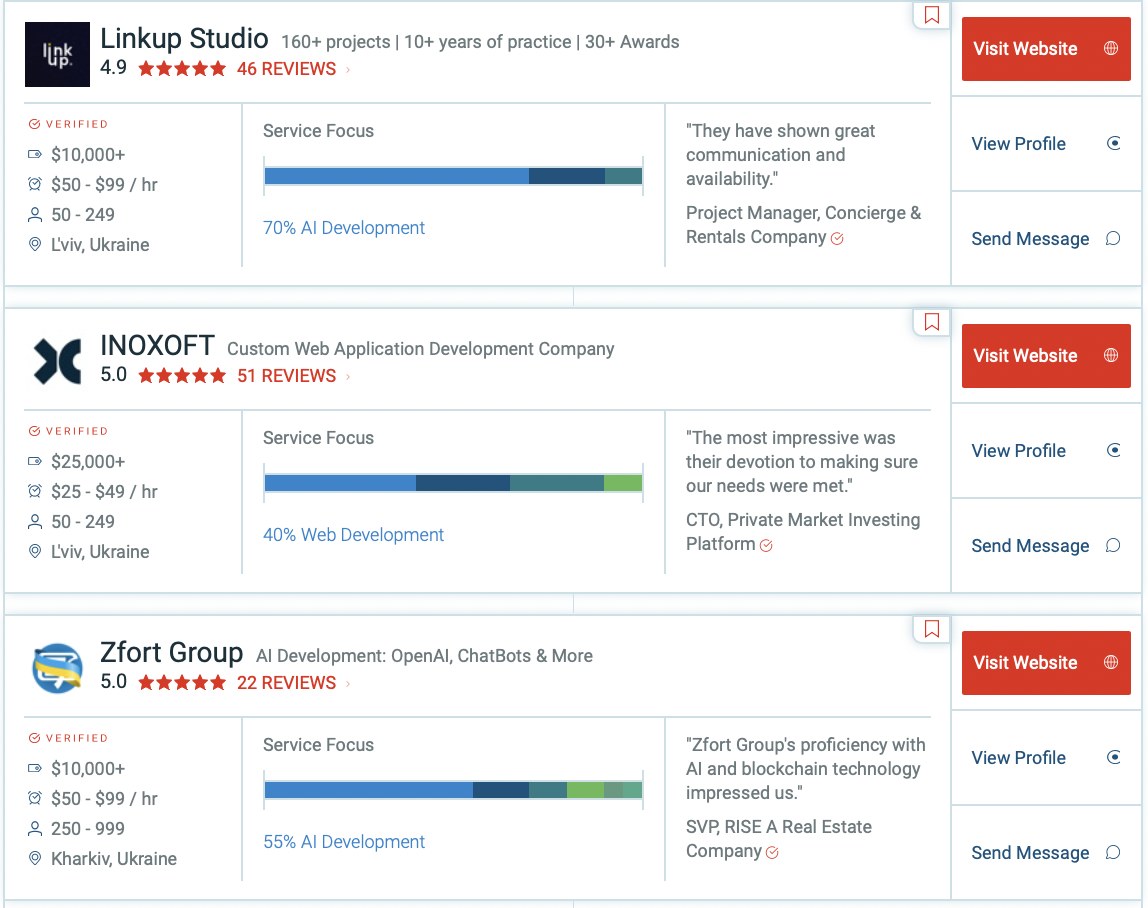Click the budget tag icon beside $25,000+

34,461
